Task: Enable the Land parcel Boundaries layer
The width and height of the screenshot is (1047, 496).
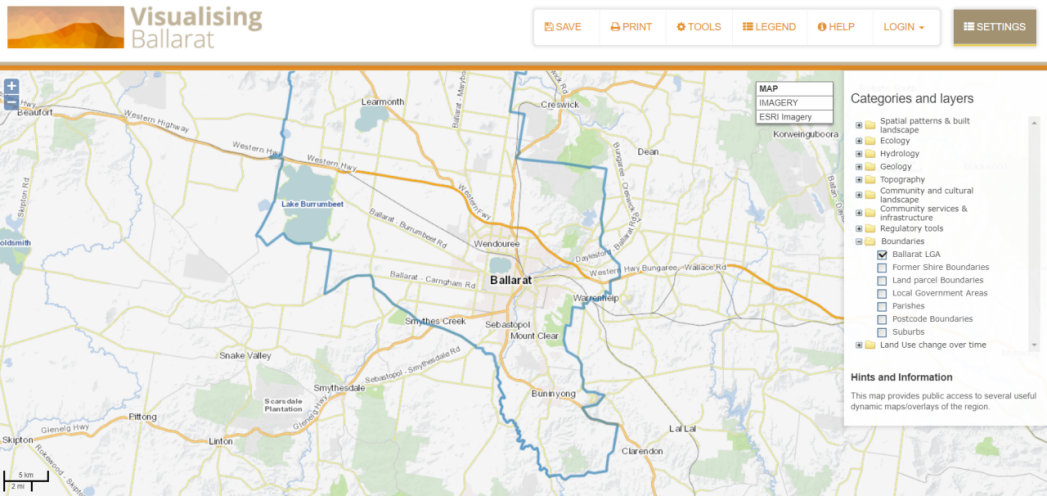Action: pyautogui.click(x=882, y=280)
